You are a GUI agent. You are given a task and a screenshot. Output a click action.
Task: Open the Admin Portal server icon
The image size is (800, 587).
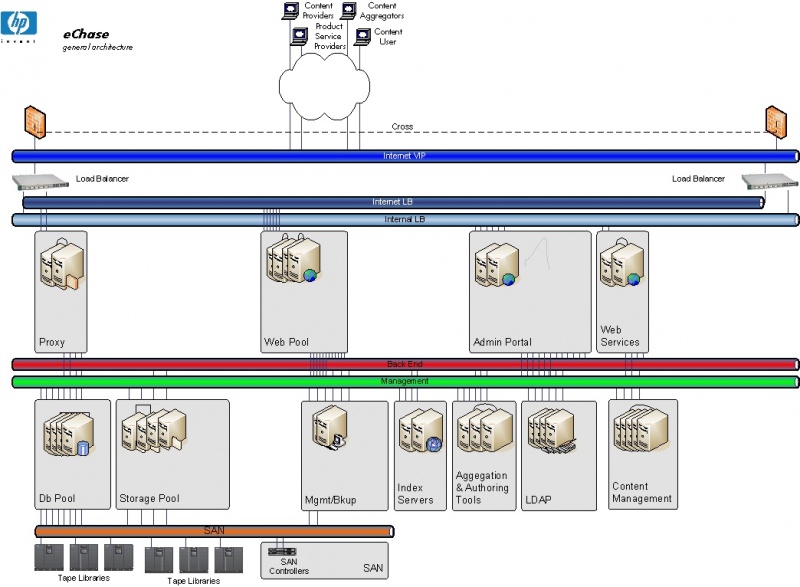pyautogui.click(x=495, y=265)
